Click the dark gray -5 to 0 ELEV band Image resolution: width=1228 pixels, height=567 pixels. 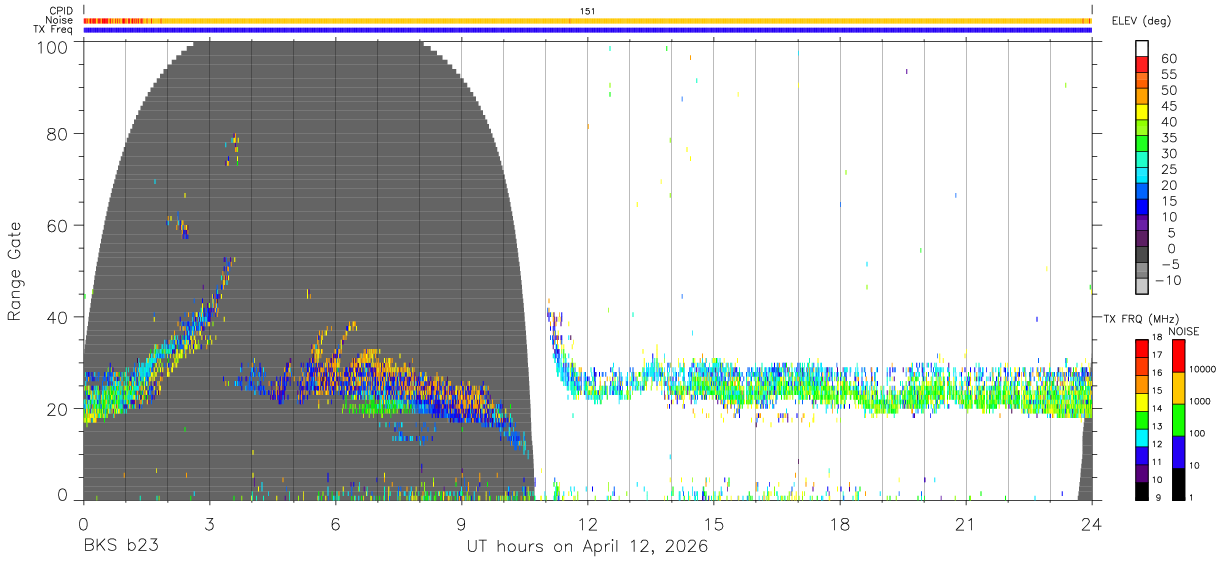pos(1141,256)
